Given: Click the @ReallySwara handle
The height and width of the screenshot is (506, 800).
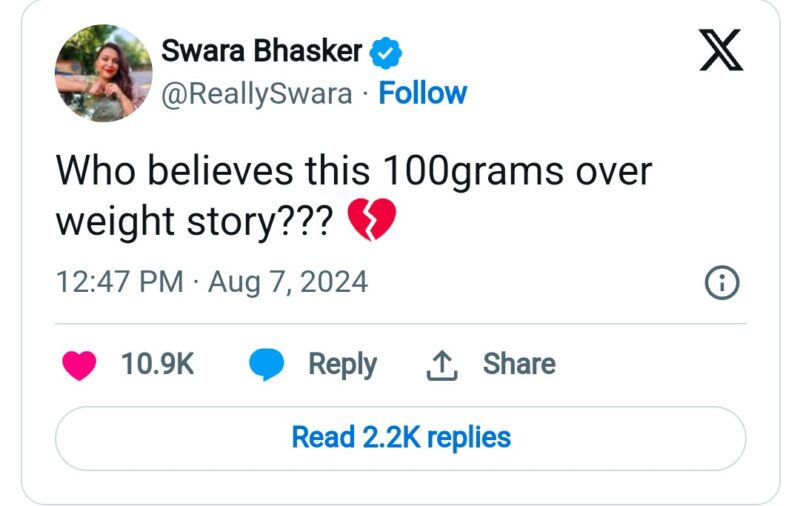Looking at the screenshot, I should [x=257, y=94].
